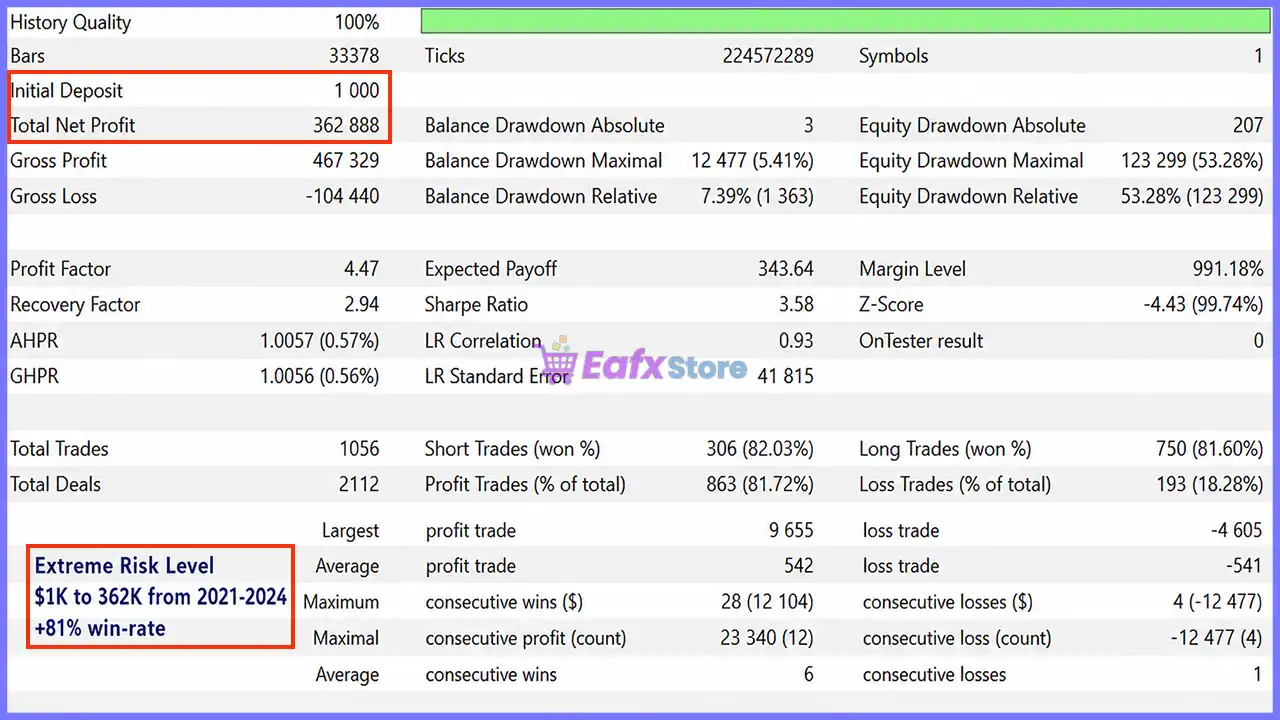Select the Recovery Factor value 2.94
The width and height of the screenshot is (1280, 720).
[x=361, y=305]
